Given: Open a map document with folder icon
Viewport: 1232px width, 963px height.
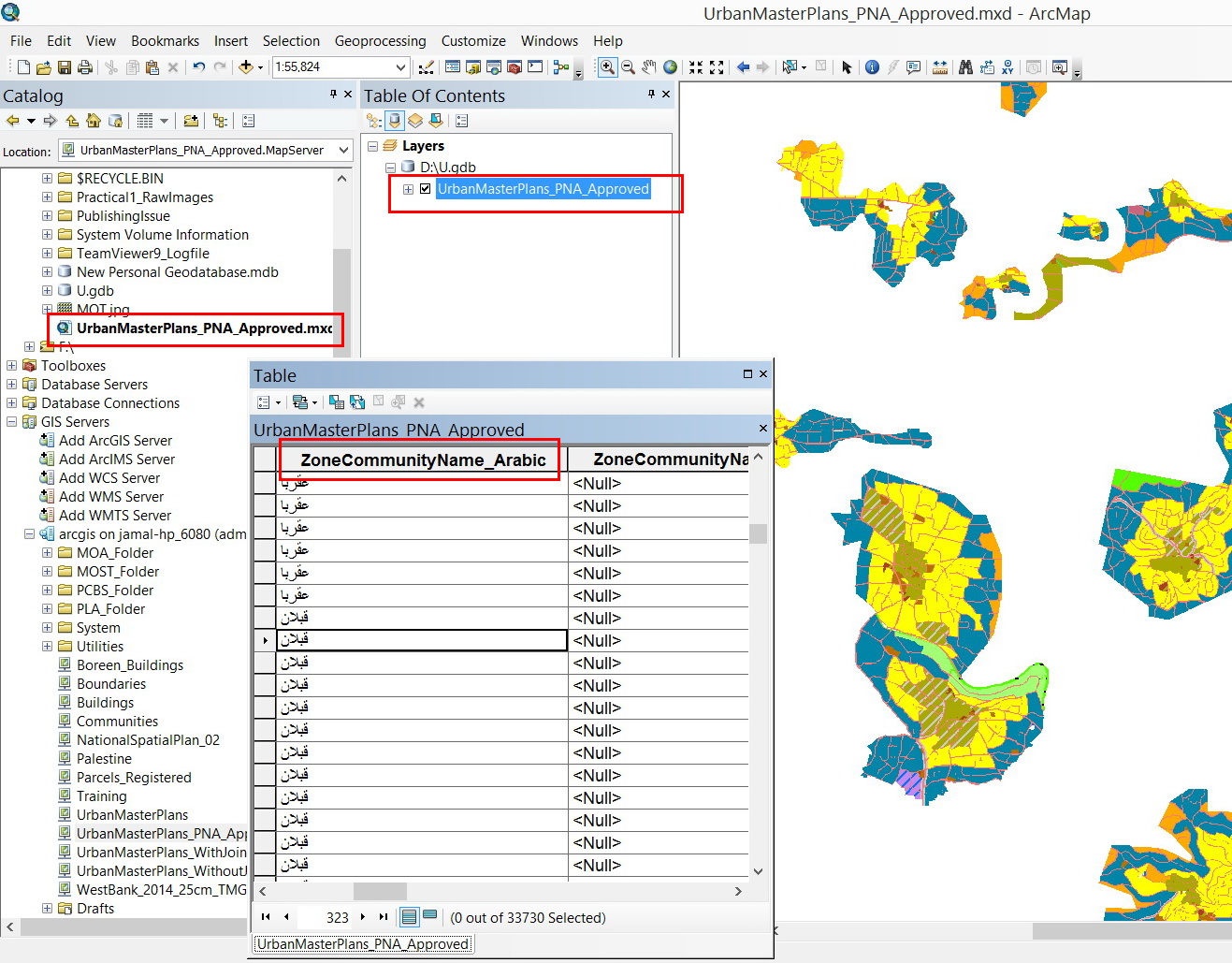Looking at the screenshot, I should pyautogui.click(x=44, y=67).
